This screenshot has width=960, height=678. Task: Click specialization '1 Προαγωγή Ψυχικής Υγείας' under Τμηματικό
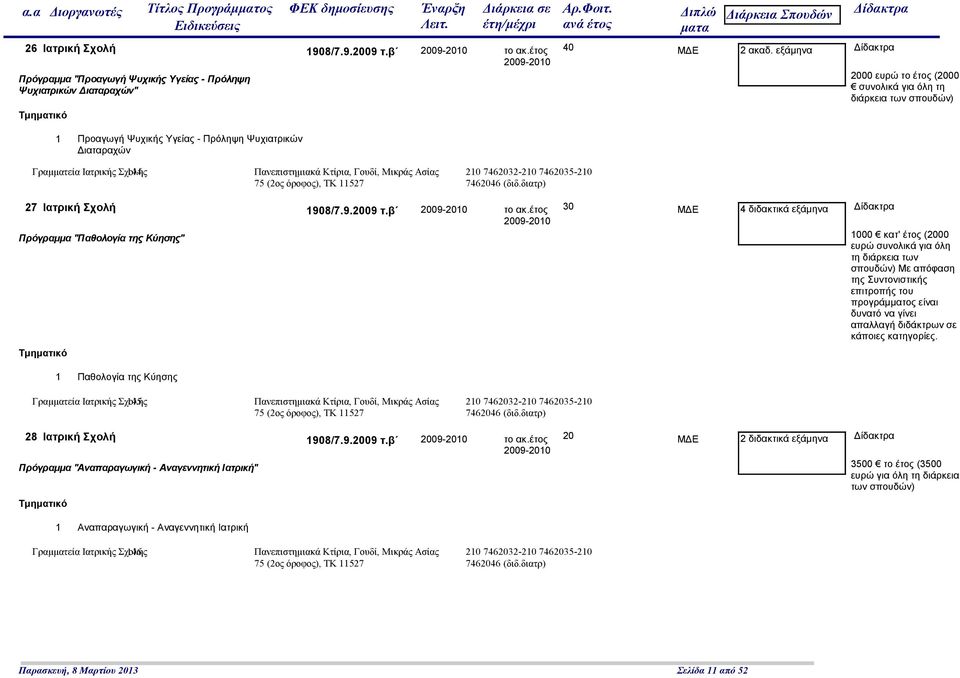pos(179,145)
